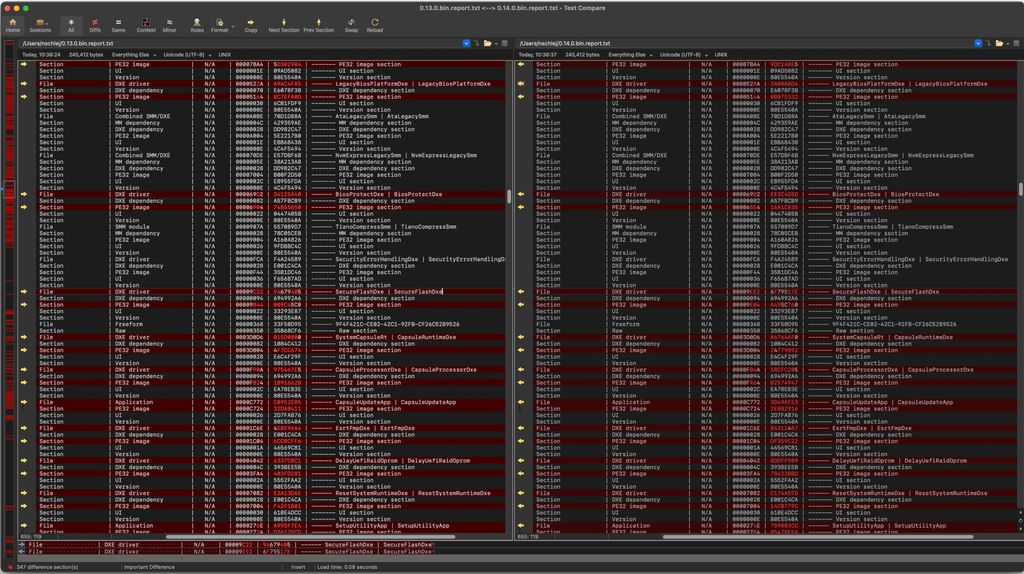This screenshot has height=574, width=1024.
Task: Click copy arrow on left CapsuleProcessorDxe row
Action: tap(24, 370)
